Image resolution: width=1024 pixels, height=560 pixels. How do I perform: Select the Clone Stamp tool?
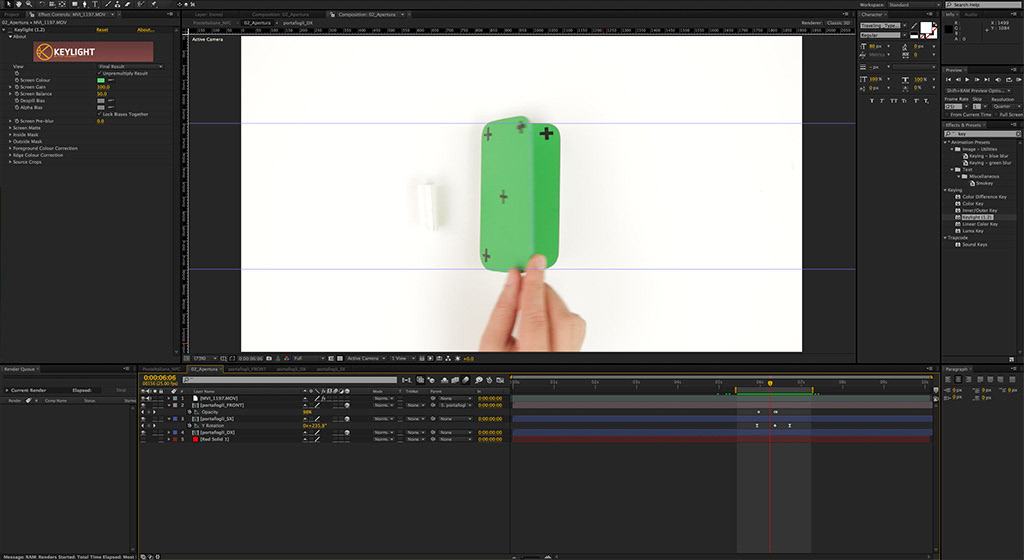pyautogui.click(x=118, y=5)
